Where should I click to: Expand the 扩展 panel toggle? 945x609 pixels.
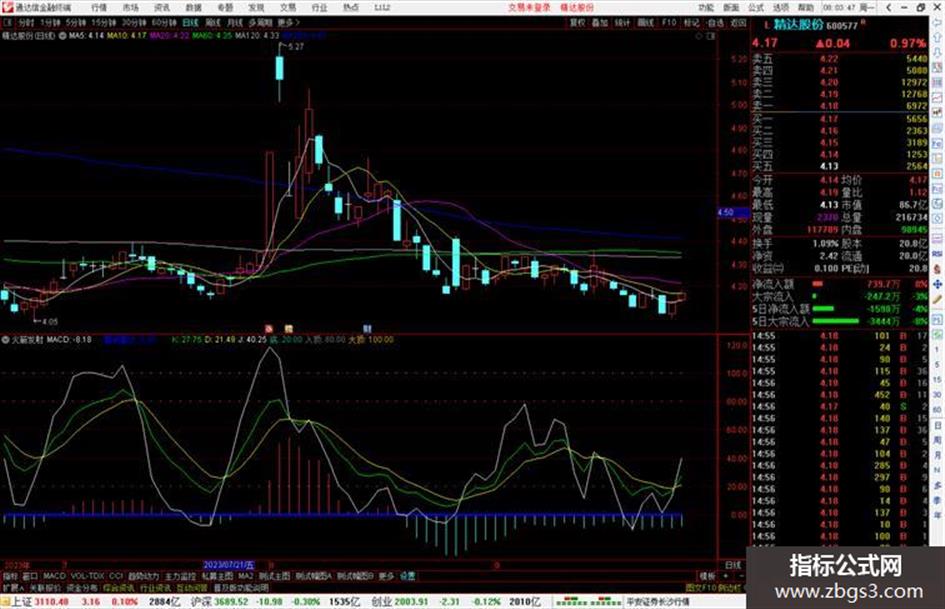pos(13,587)
